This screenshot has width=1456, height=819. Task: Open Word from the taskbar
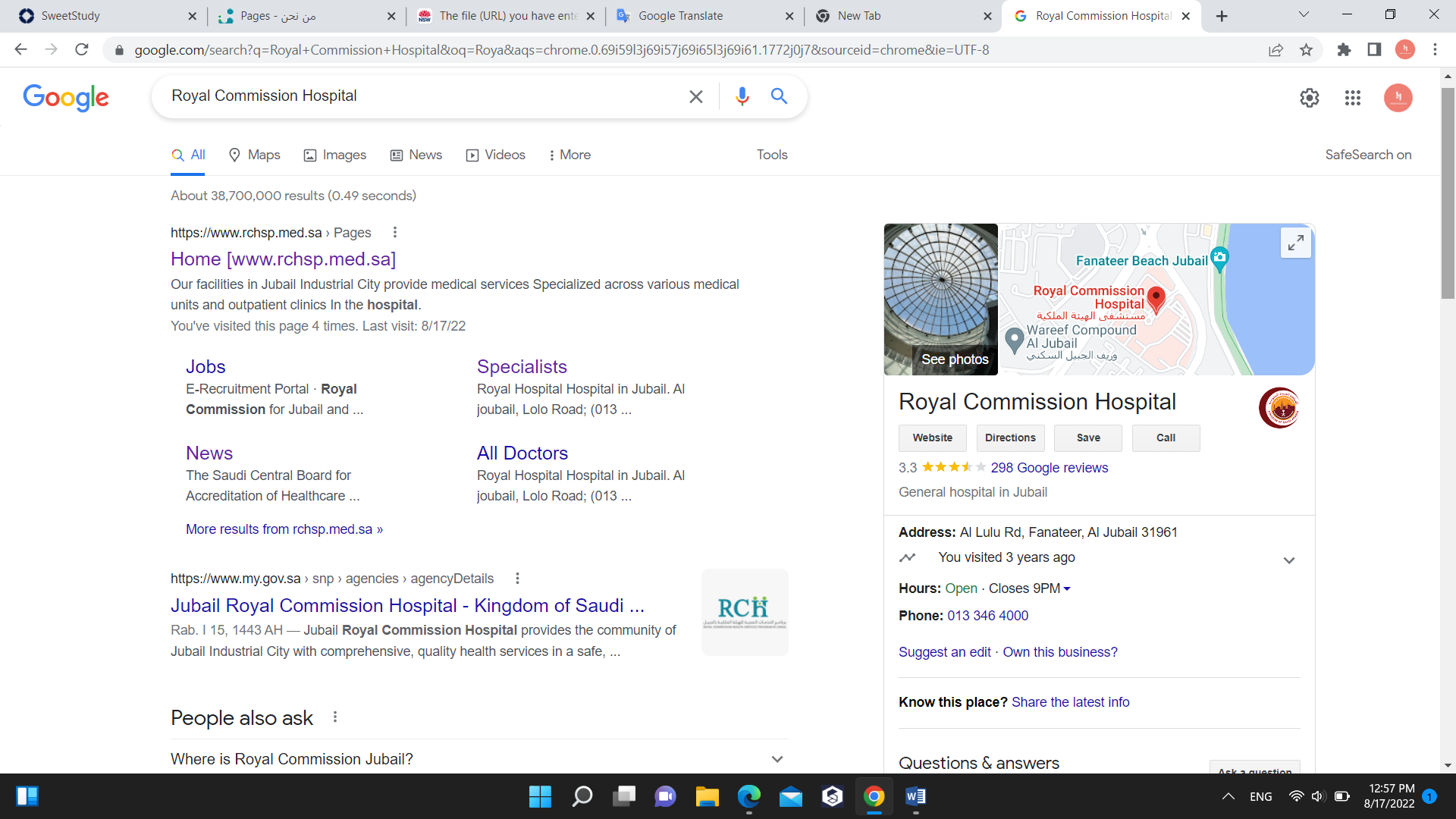click(x=916, y=796)
